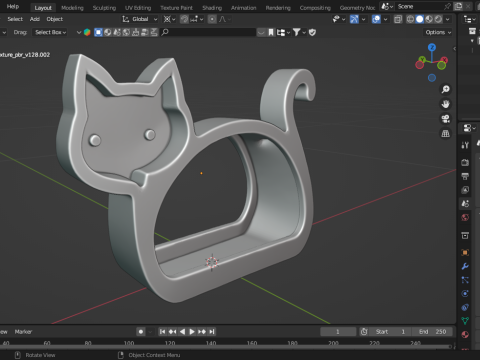
Task: Toggle X-ray mode
Action: (x=398, y=19)
